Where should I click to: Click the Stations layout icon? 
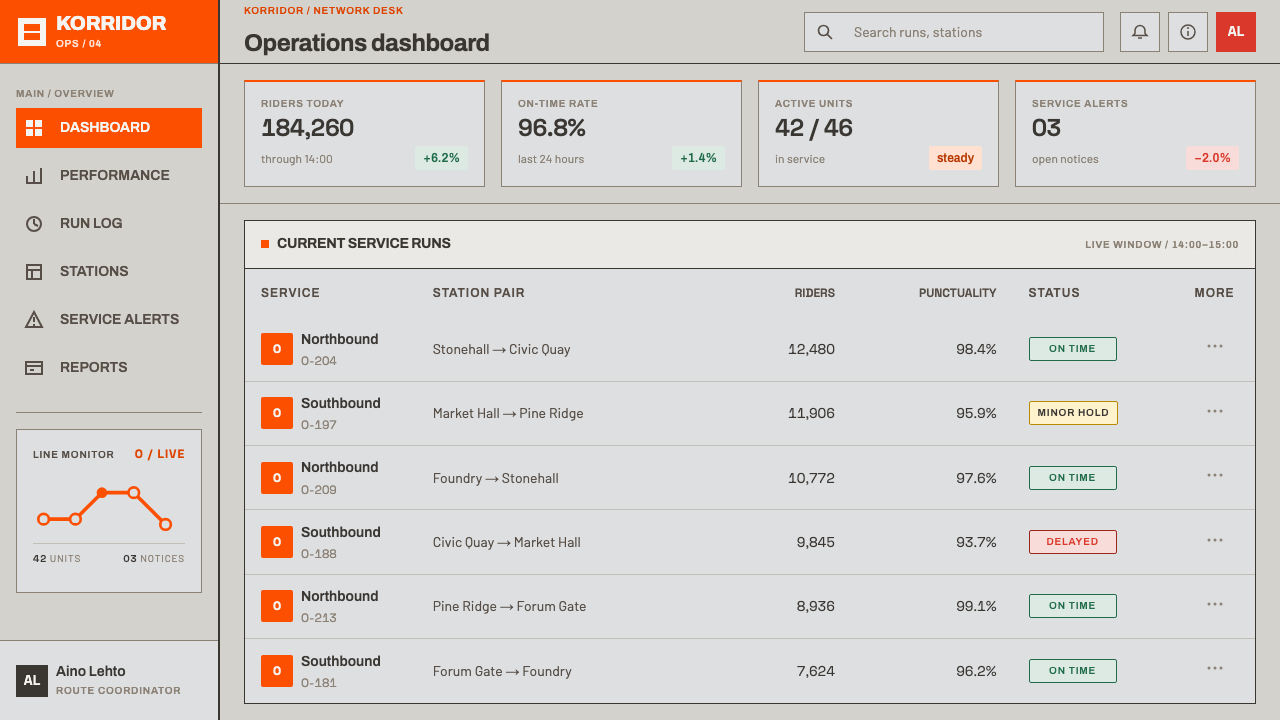pos(34,272)
